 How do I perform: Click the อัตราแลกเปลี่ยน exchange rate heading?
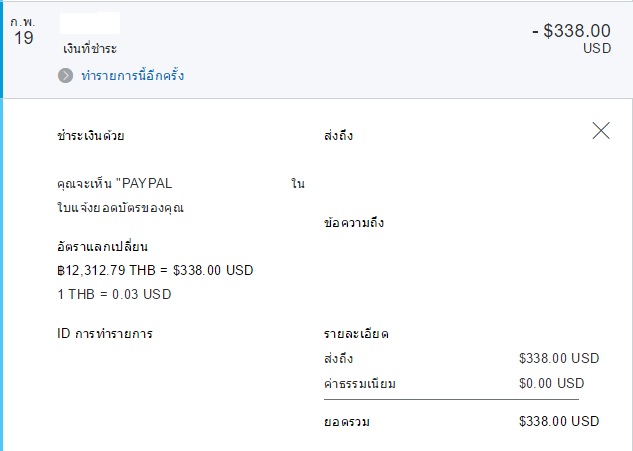(104, 246)
